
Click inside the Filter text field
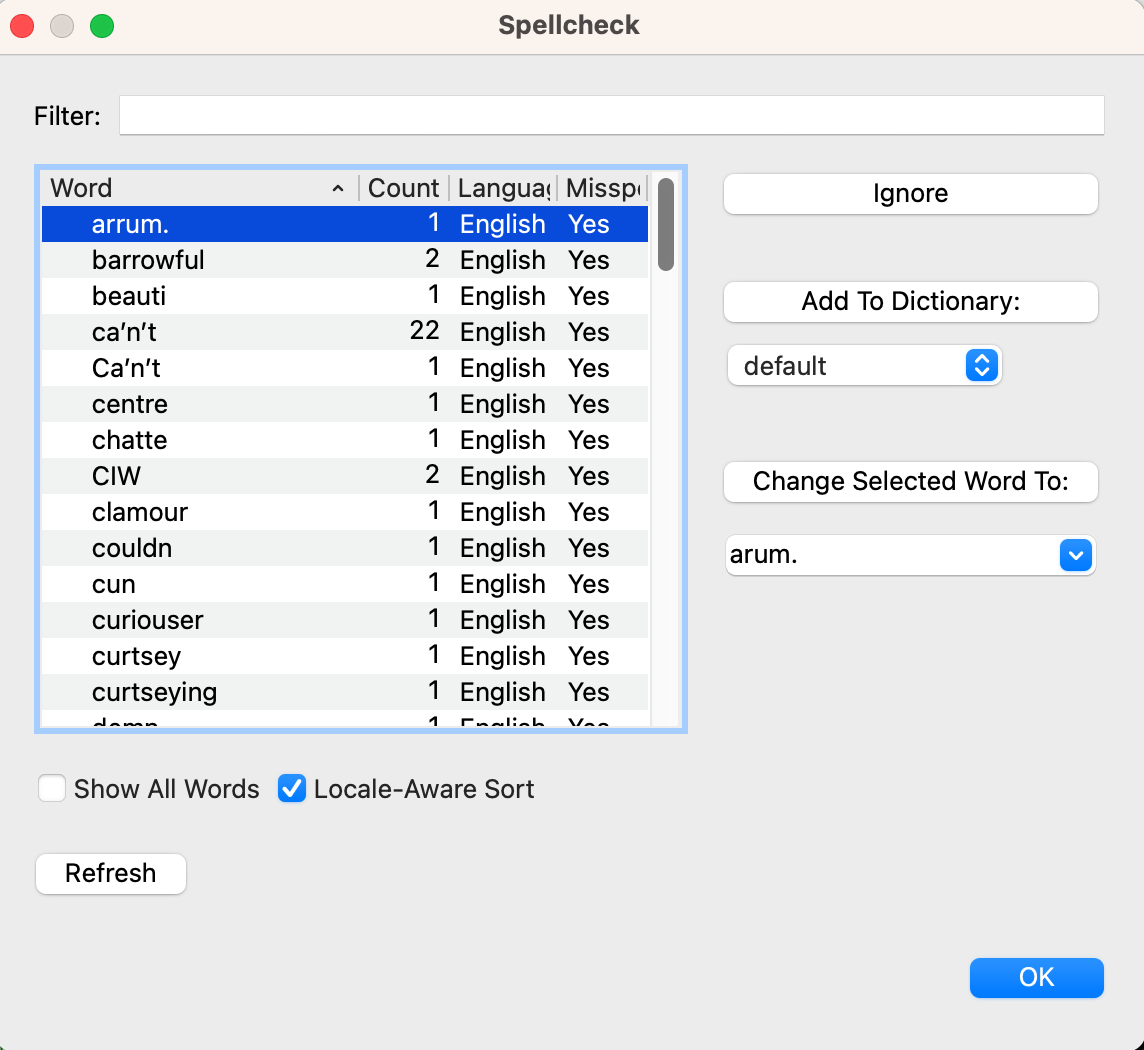610,116
